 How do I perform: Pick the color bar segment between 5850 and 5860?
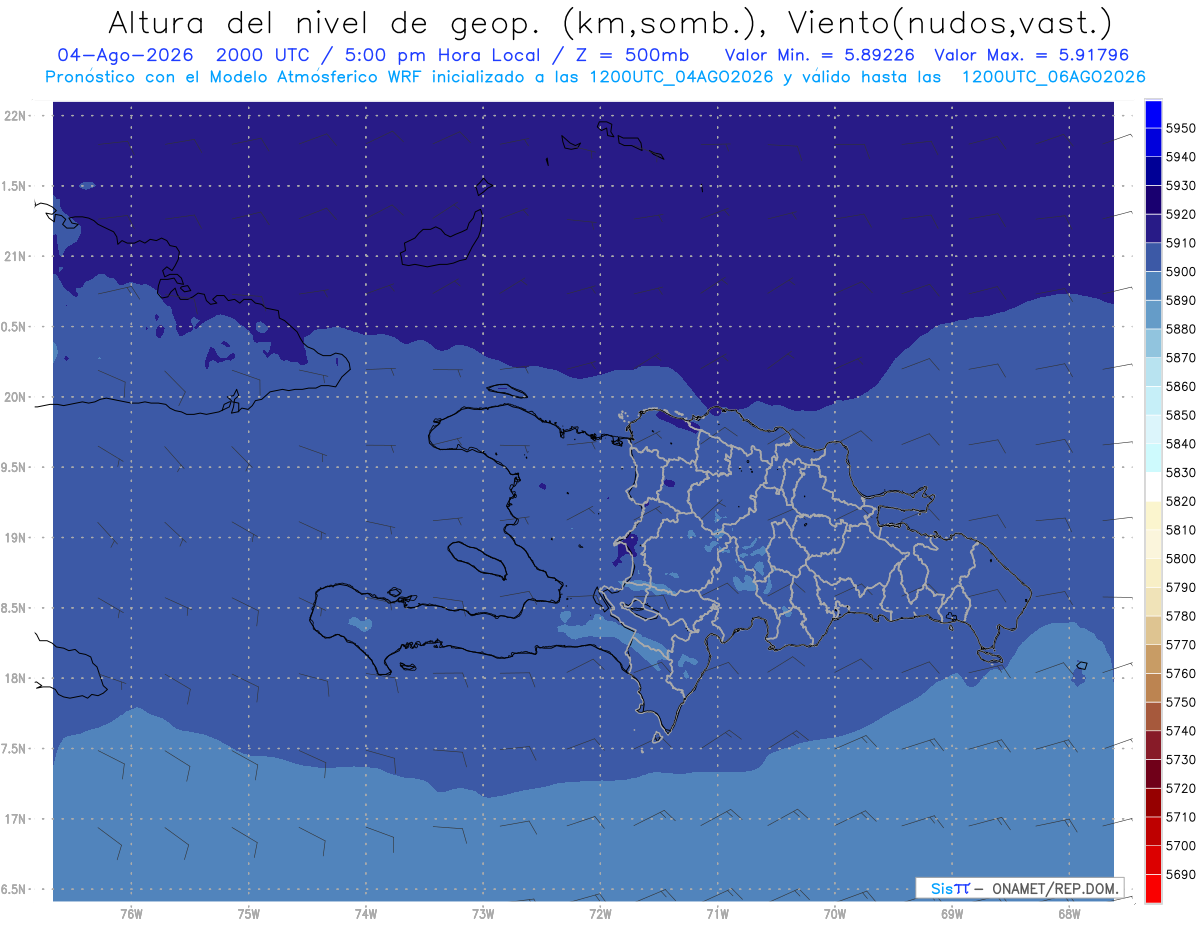tap(1153, 401)
